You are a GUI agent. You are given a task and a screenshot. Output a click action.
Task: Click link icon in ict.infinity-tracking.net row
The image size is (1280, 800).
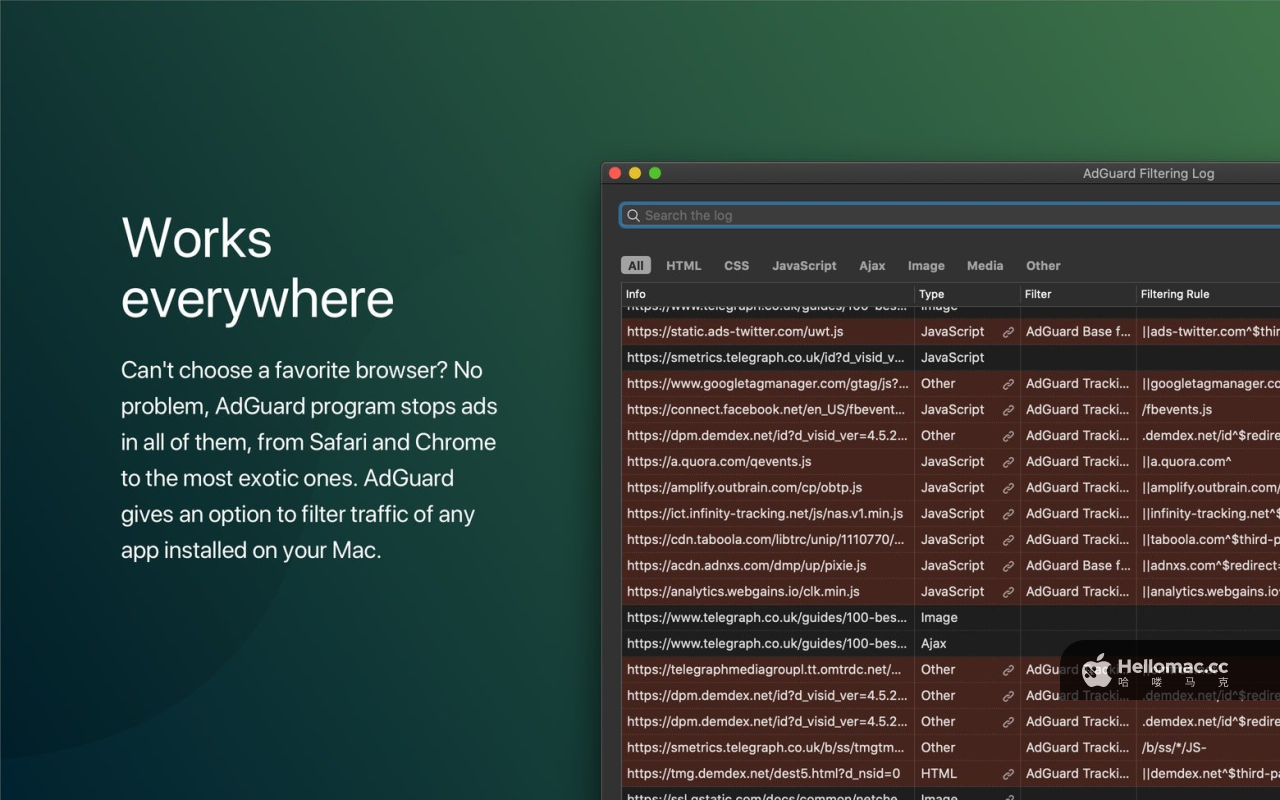[1008, 514]
